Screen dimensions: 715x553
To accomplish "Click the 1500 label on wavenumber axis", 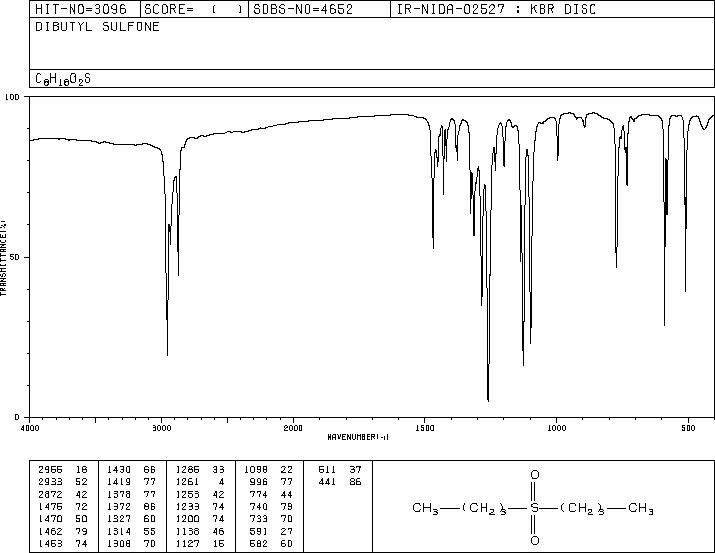I will [x=425, y=428].
